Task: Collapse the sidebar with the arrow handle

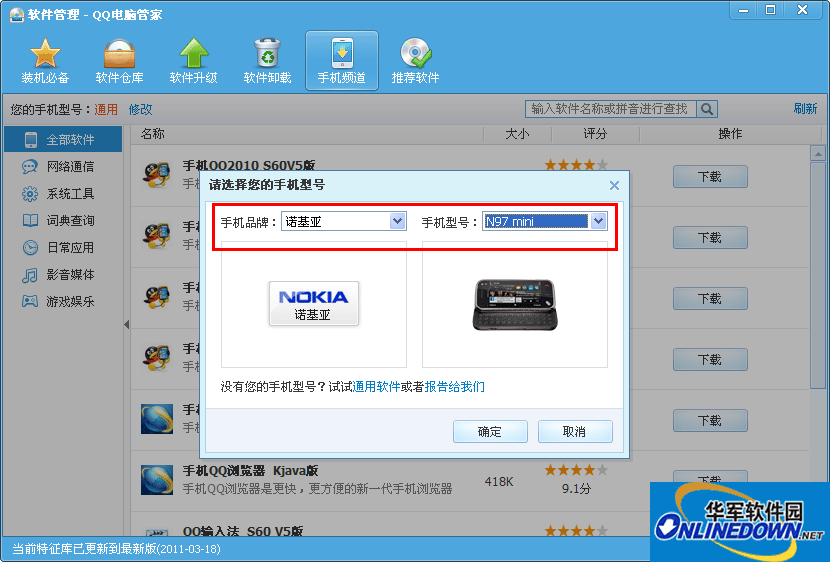Action: [x=127, y=324]
